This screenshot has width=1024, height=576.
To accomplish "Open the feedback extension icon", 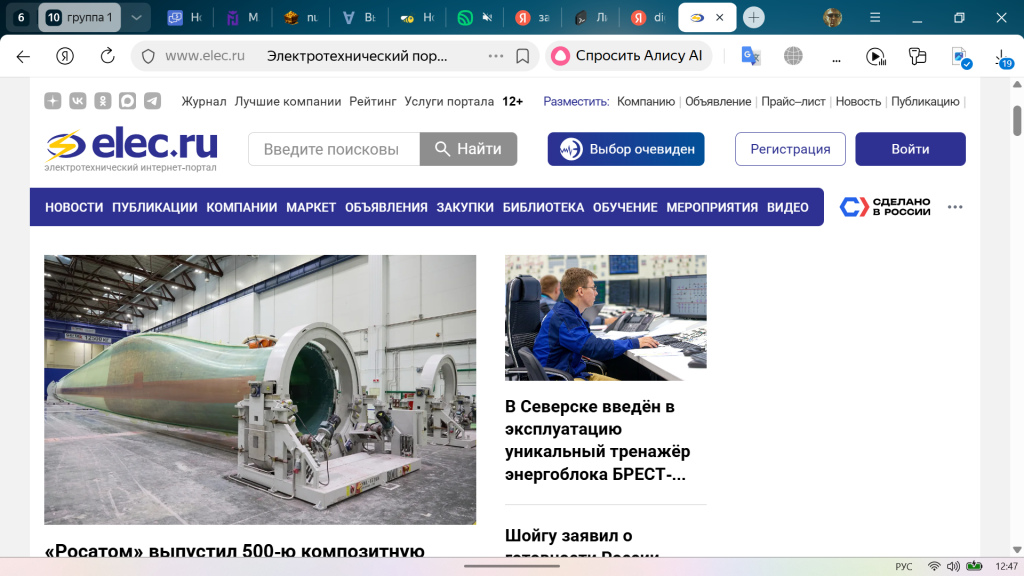I will pyautogui.click(x=918, y=56).
